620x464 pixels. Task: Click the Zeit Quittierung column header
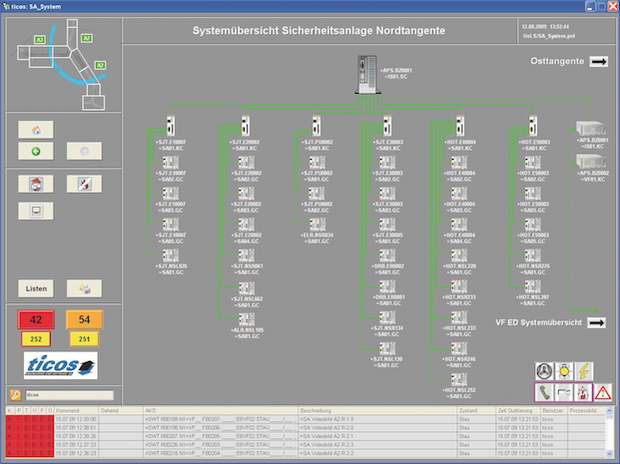(x=518, y=411)
